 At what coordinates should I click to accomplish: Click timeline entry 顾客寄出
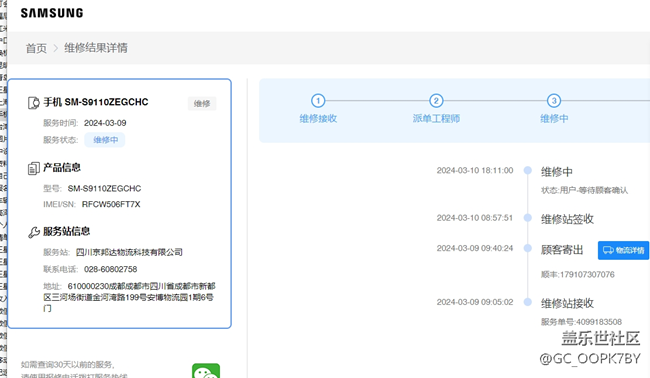[562, 250]
